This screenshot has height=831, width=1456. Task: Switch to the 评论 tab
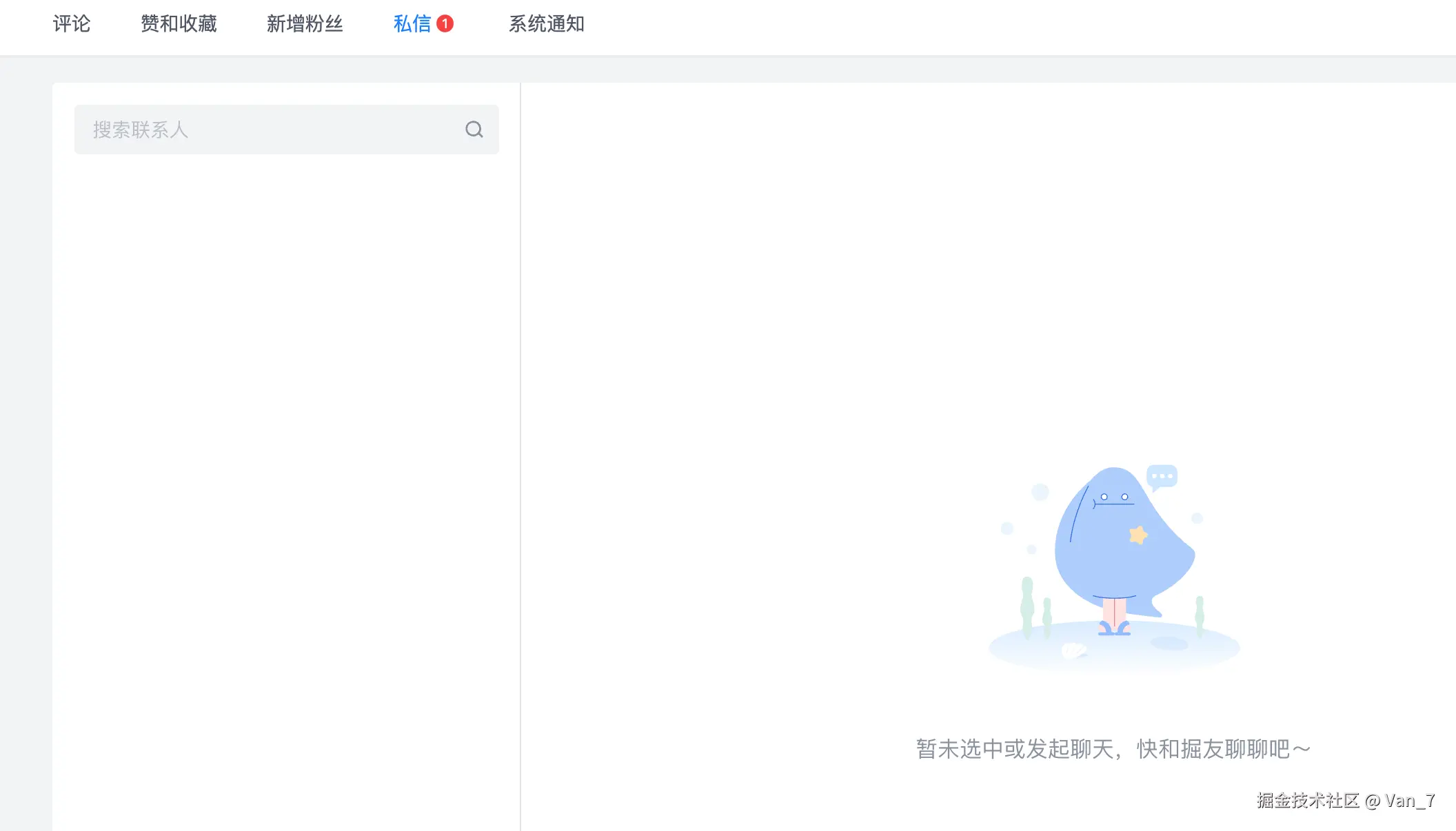click(70, 23)
